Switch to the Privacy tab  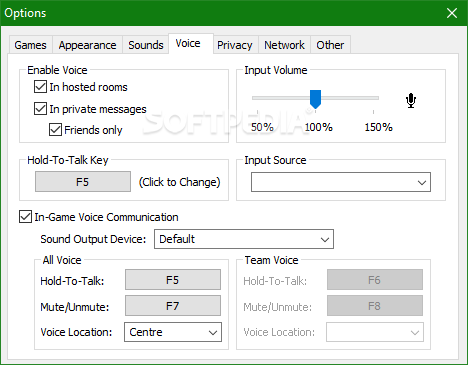tap(235, 45)
